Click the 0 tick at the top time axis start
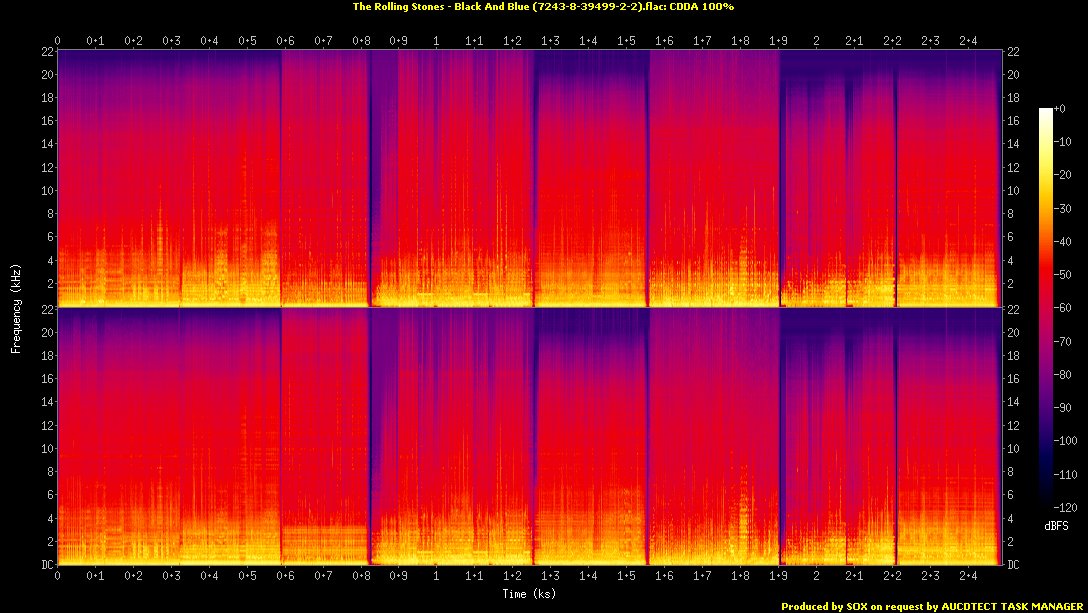Screen dimensions: 1088x613 coord(58,41)
